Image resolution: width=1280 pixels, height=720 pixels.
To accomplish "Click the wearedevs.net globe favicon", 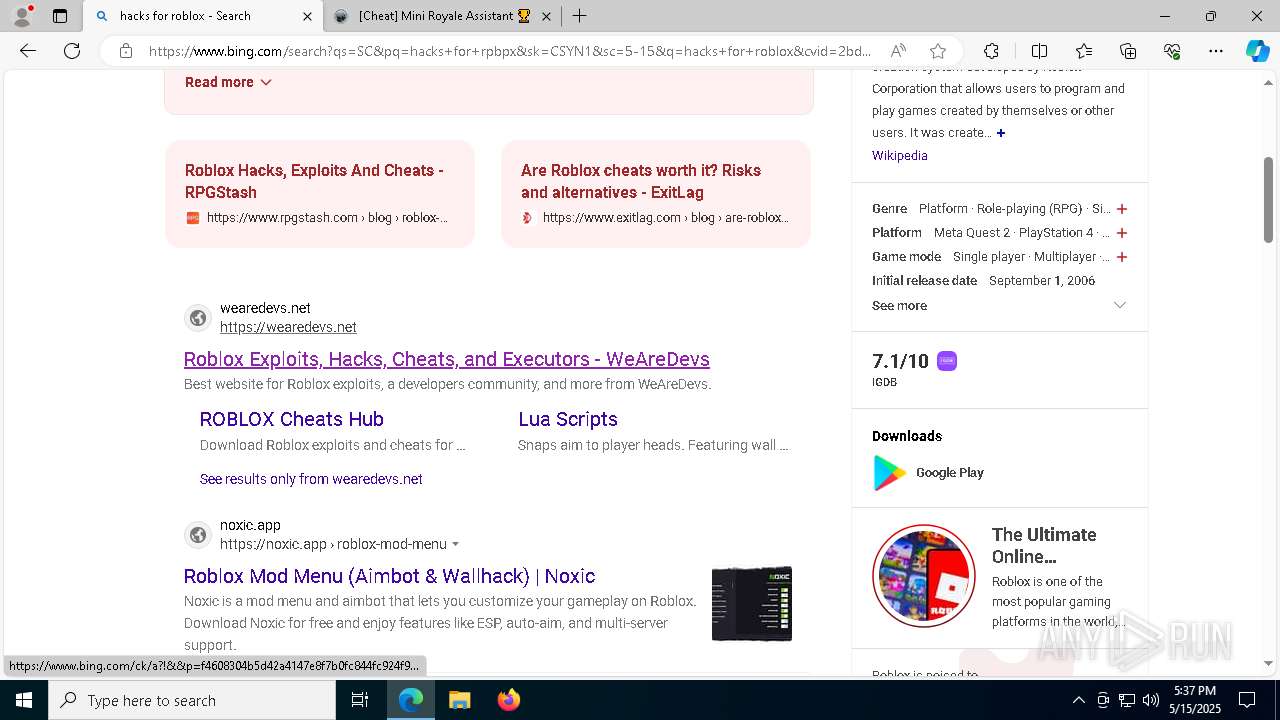I will [x=198, y=318].
